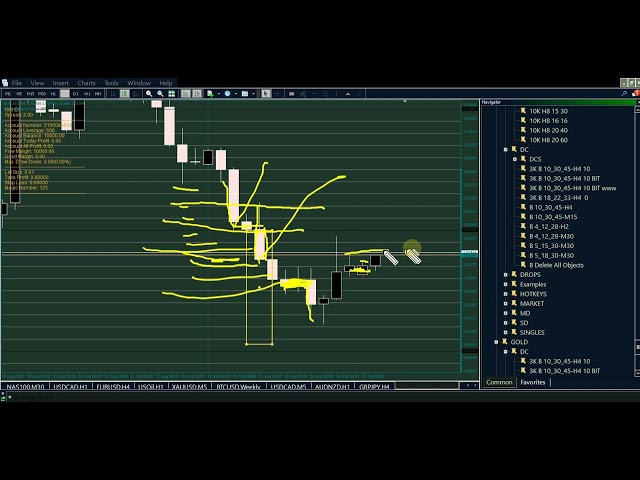Collapse the GOLD folder tree
The width and height of the screenshot is (640, 480).
tap(497, 342)
